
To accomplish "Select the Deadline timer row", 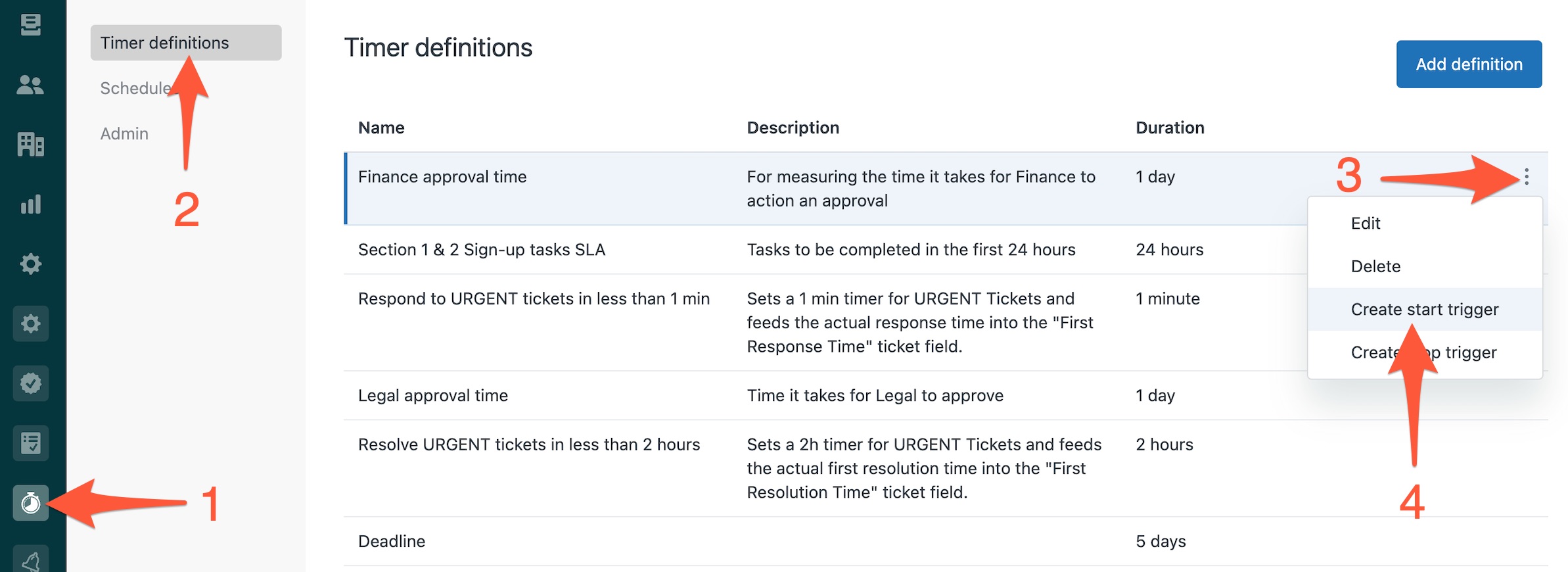I will pyautogui.click(x=946, y=541).
